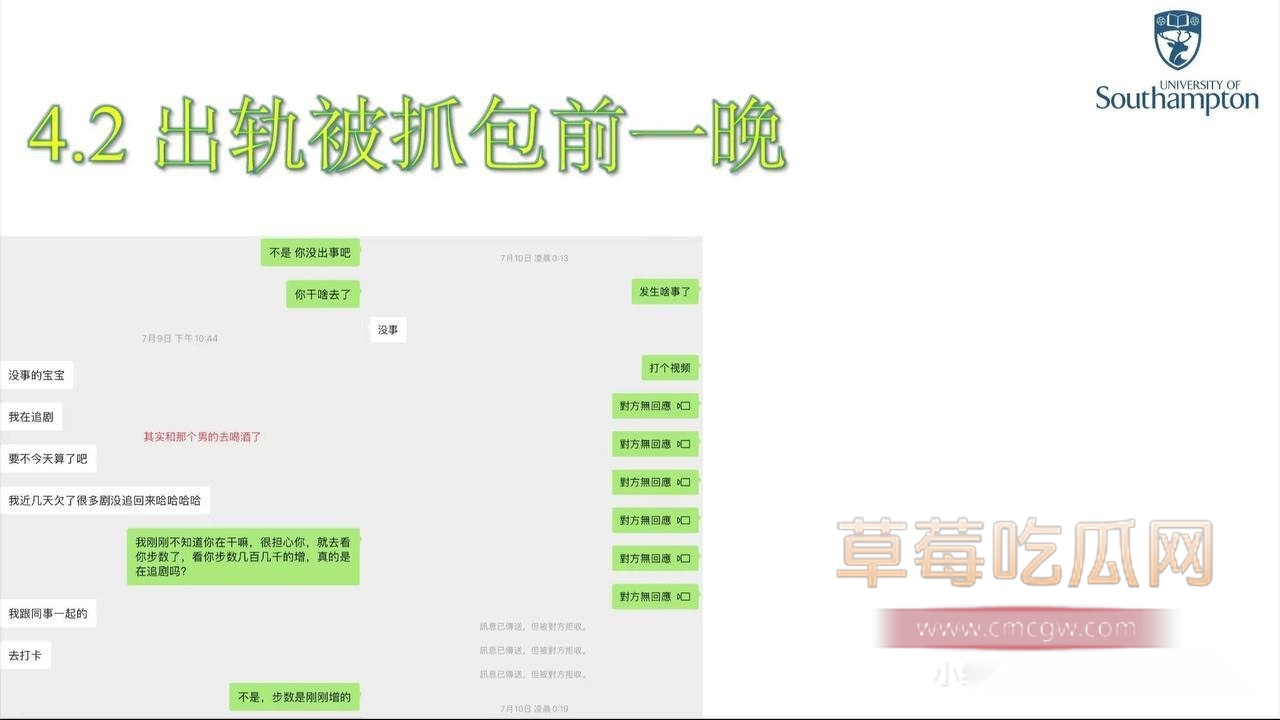Click video icon in bottommost 對方無回應 bubble
Screen dimensions: 1280x720
684,597
